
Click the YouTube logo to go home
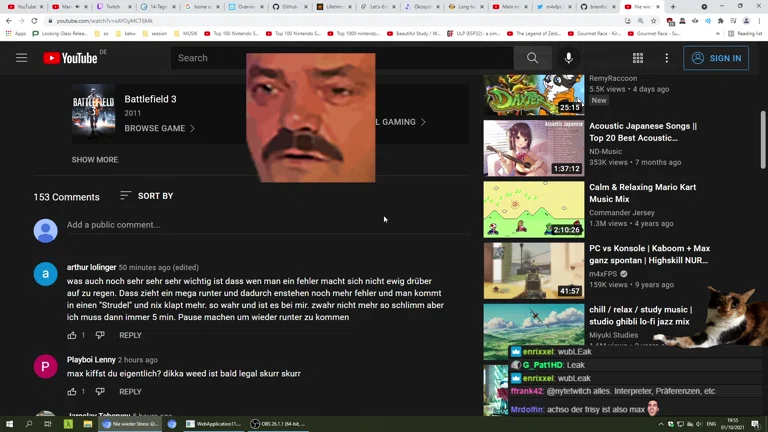pyautogui.click(x=70, y=58)
